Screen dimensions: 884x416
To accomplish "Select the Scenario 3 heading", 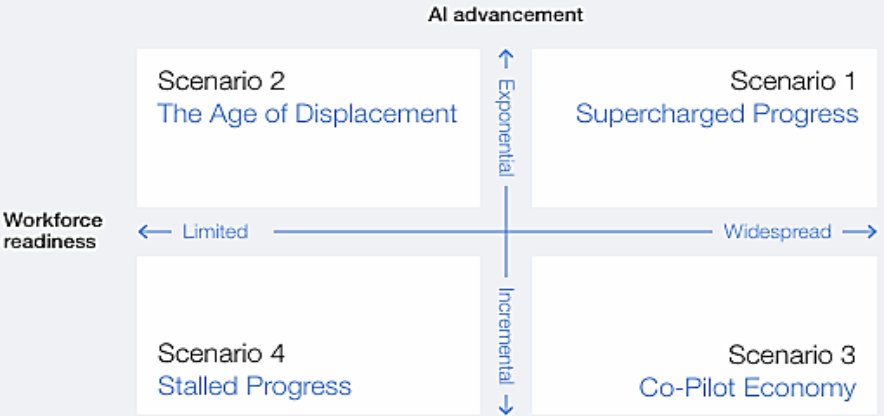I will pos(791,355).
